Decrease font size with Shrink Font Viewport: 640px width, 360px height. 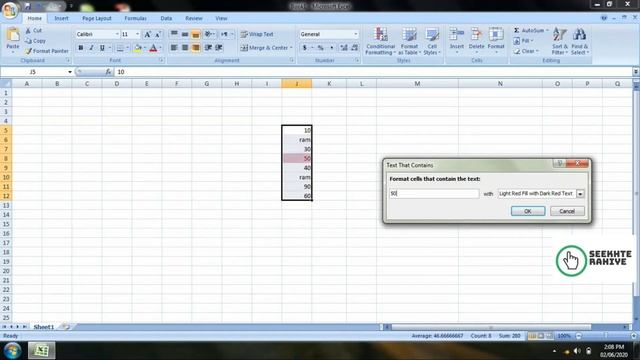pos(158,34)
